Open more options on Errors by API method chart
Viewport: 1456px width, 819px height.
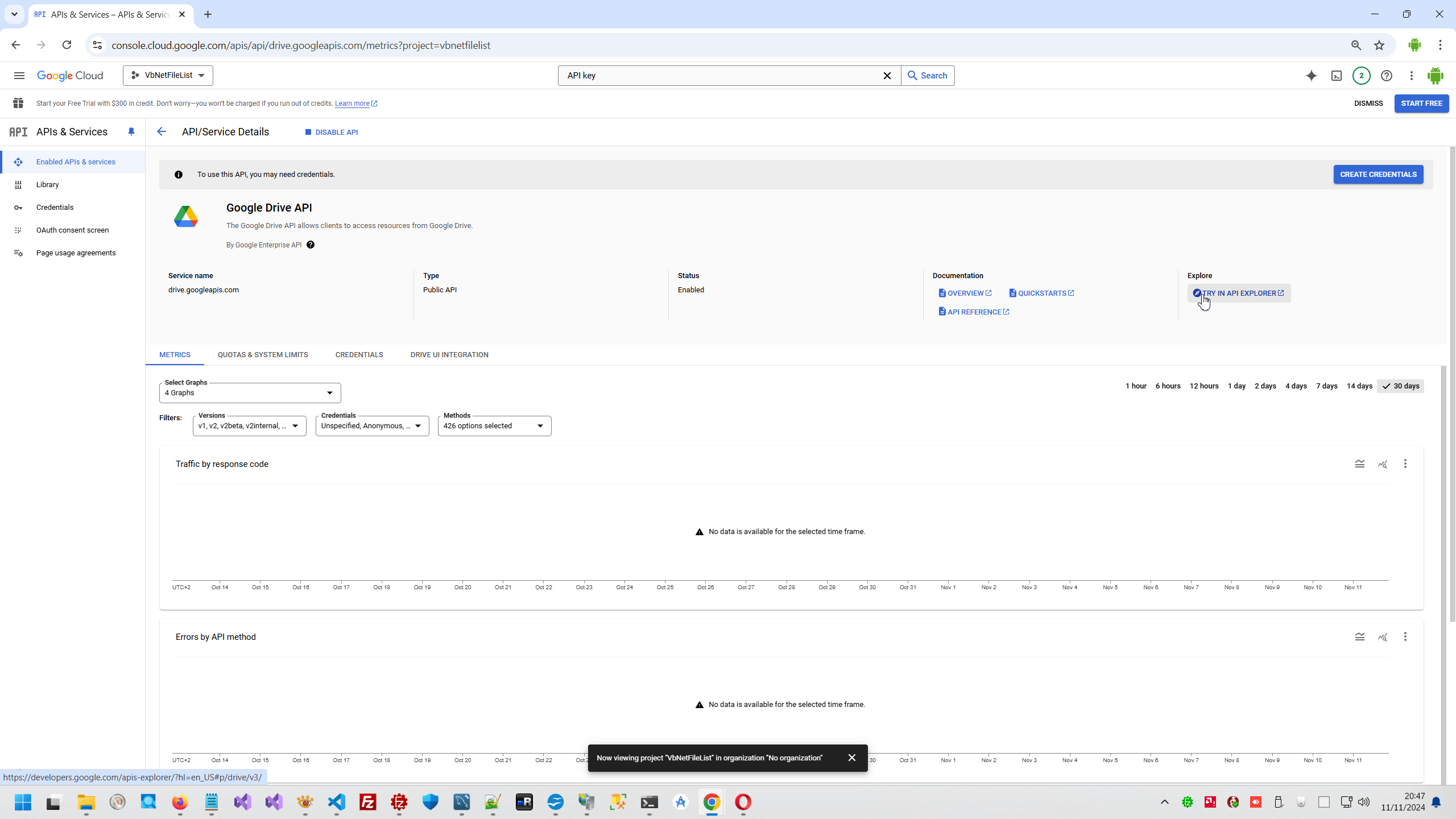[1405, 637]
